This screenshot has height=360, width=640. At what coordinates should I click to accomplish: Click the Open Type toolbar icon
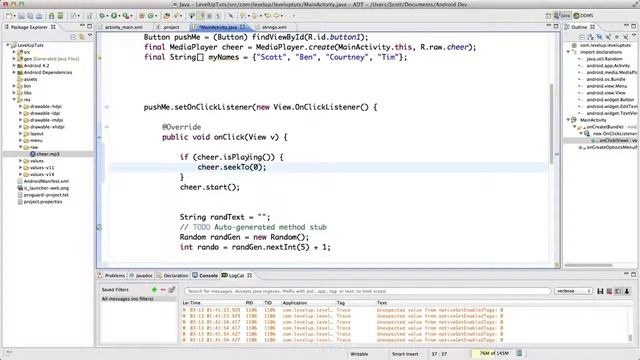167,16
